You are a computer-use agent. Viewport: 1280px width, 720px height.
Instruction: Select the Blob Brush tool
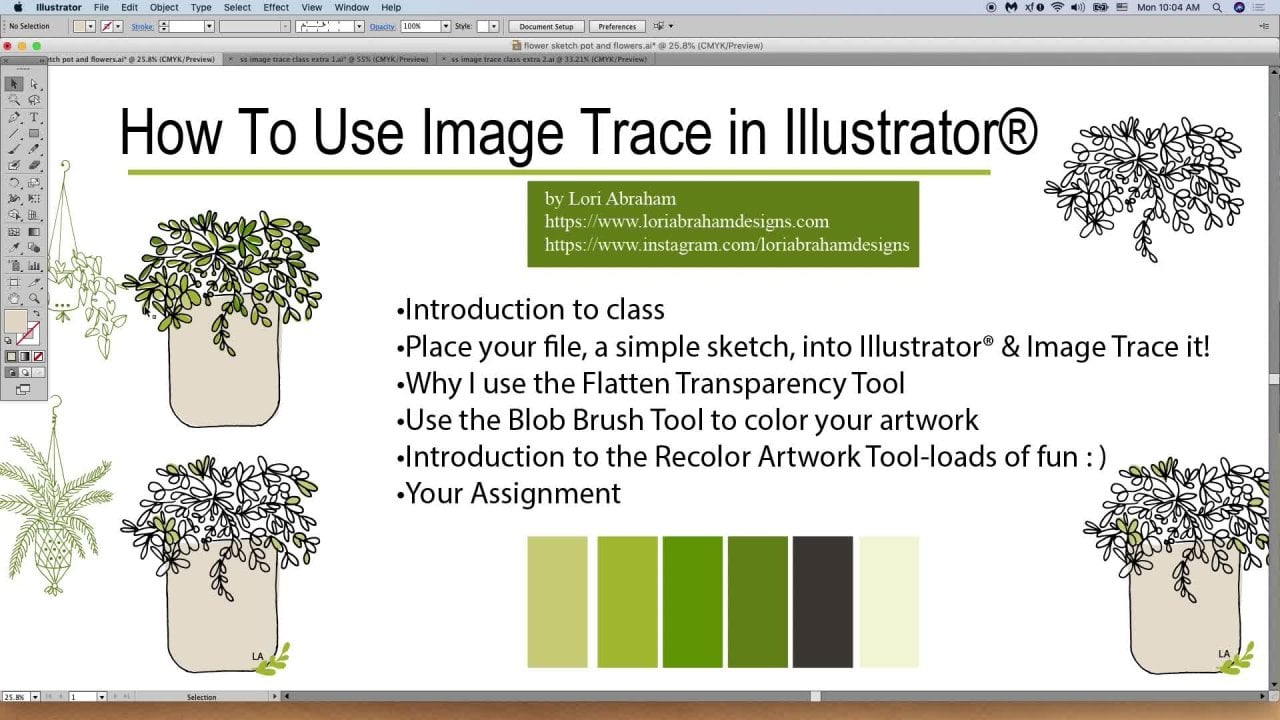click(x=15, y=163)
